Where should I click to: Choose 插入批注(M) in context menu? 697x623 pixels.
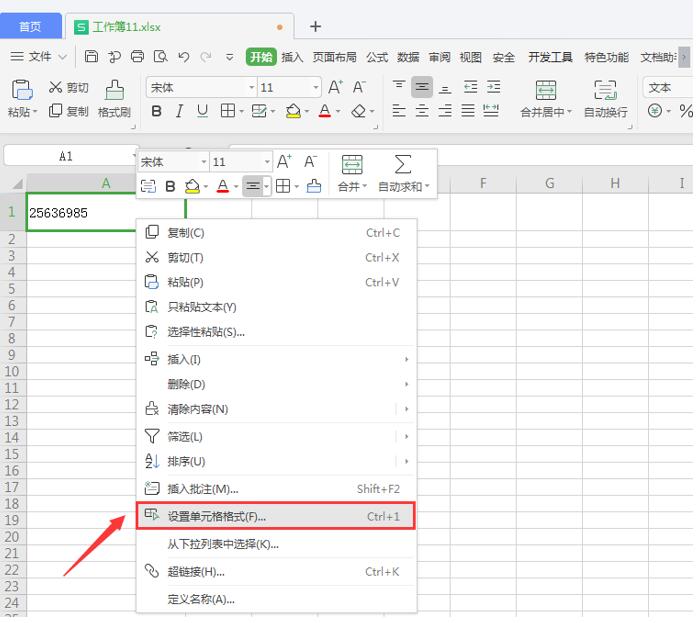pos(276,489)
